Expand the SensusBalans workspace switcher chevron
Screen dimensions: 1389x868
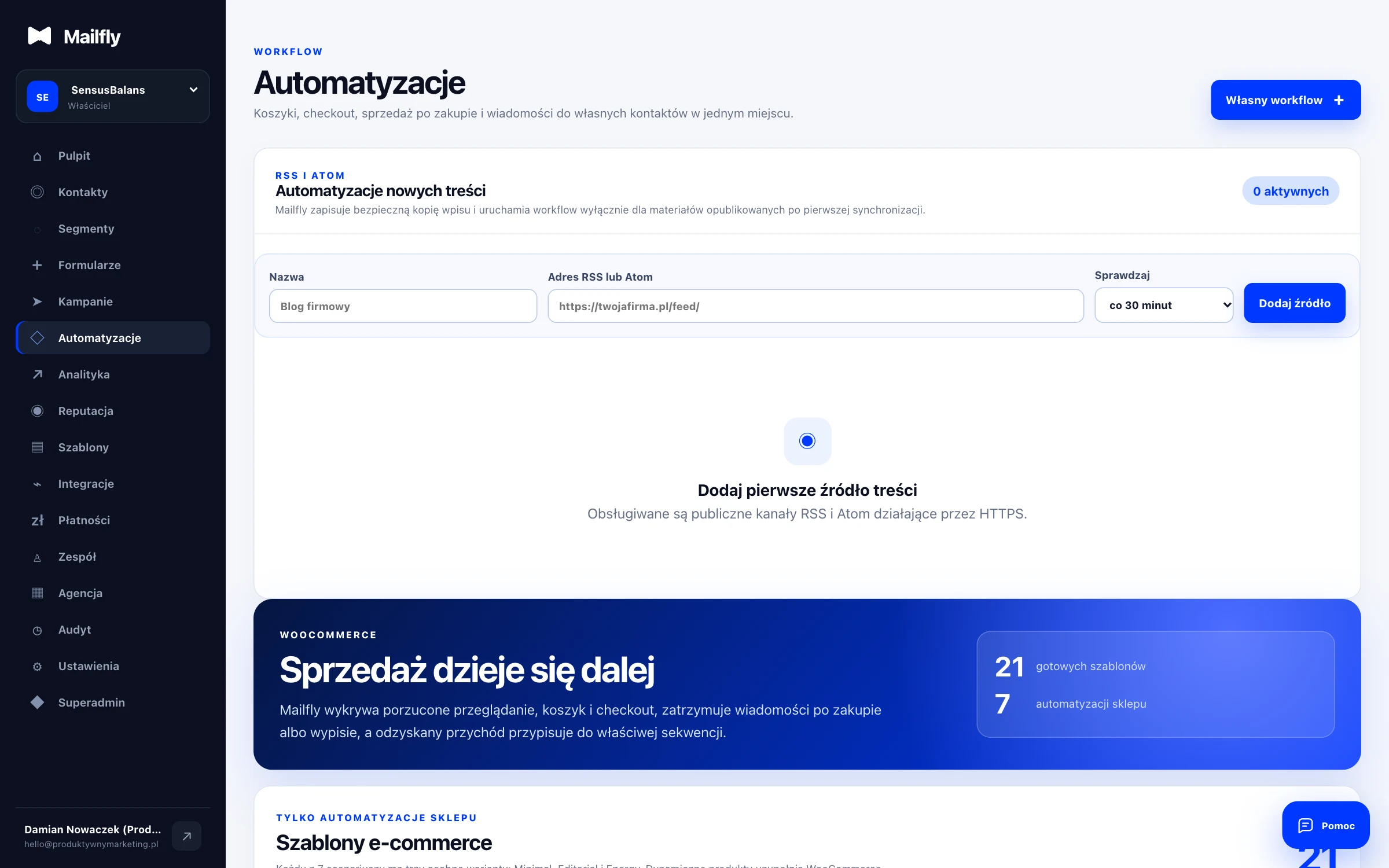point(193,90)
